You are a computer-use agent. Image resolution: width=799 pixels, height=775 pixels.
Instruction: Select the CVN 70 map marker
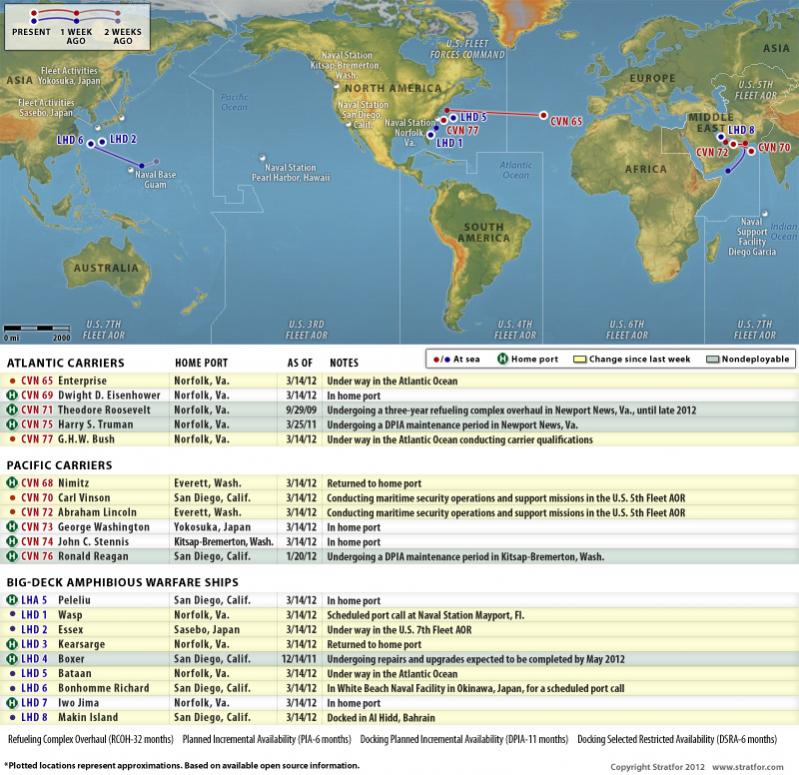point(752,151)
